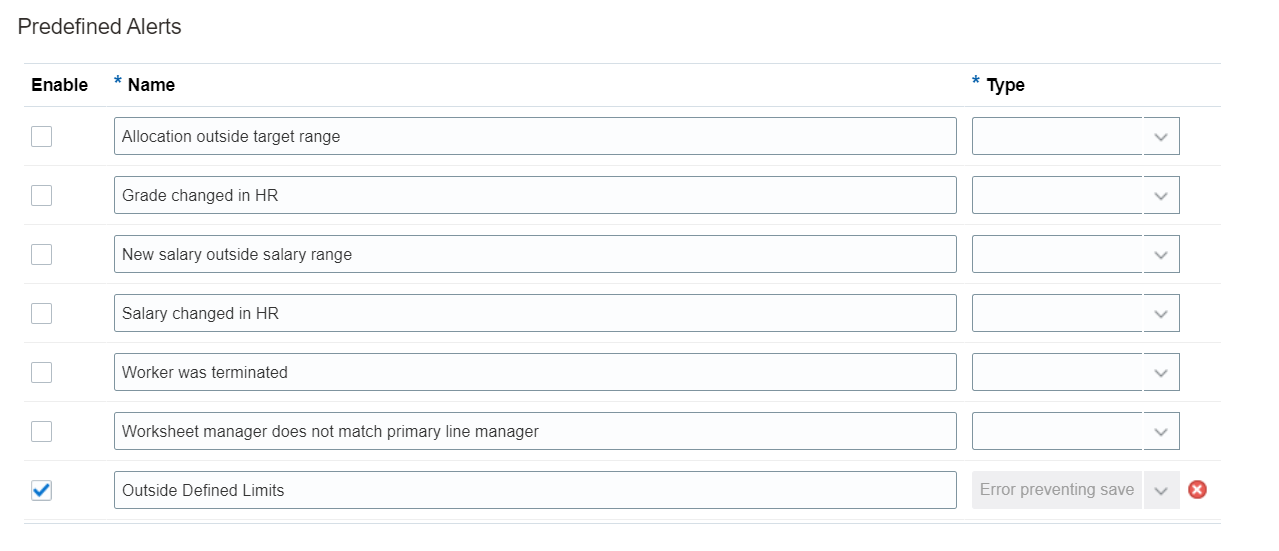
Task: Click the Allocation outside target range name field
Action: coord(535,137)
